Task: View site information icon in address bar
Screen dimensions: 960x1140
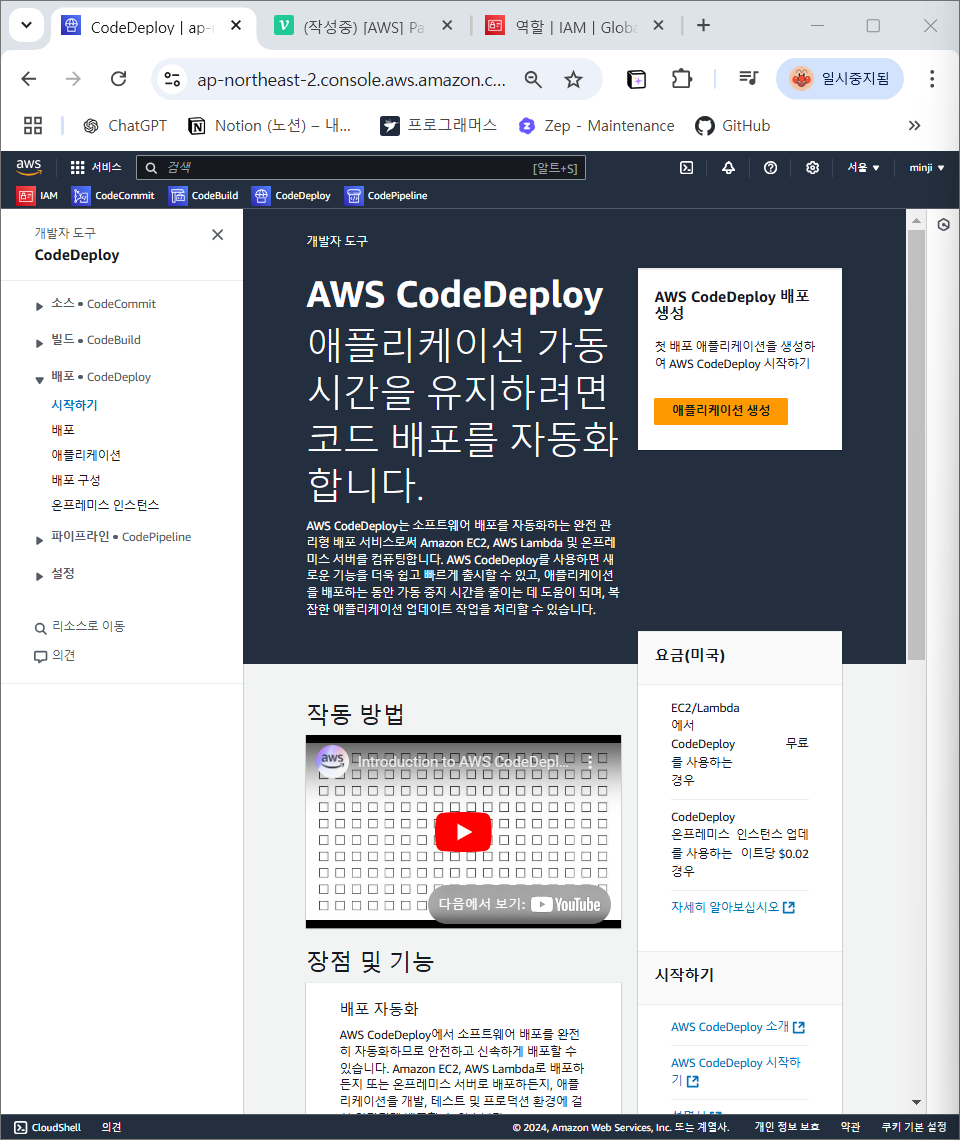Action: click(172, 79)
